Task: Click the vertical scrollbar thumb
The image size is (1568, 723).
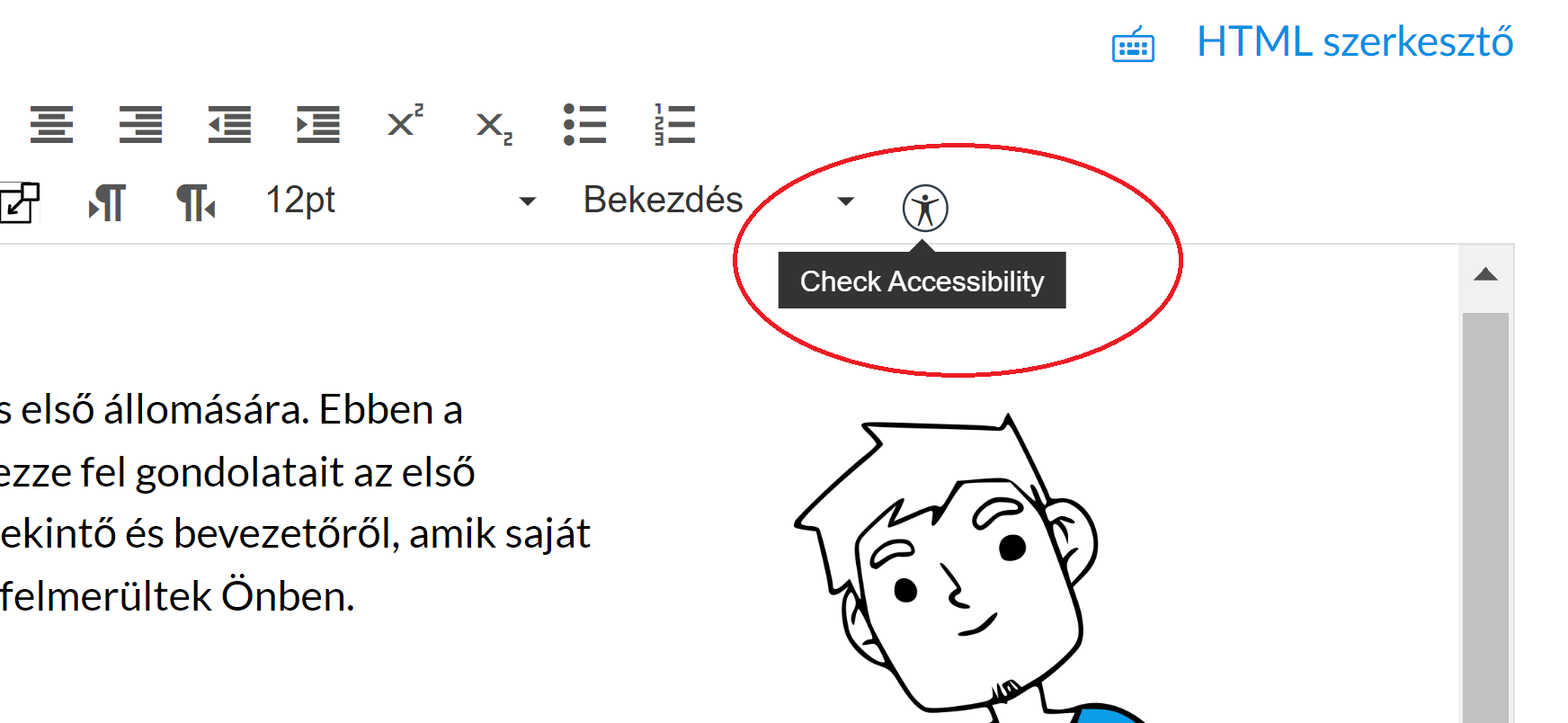Action: tap(1485, 517)
